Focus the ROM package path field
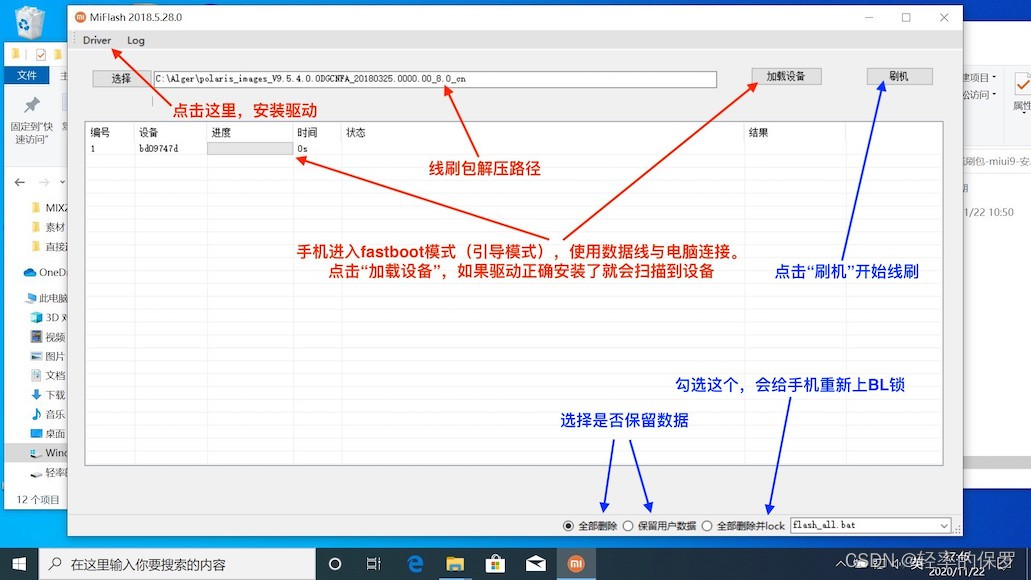1031x580 pixels. click(435, 79)
